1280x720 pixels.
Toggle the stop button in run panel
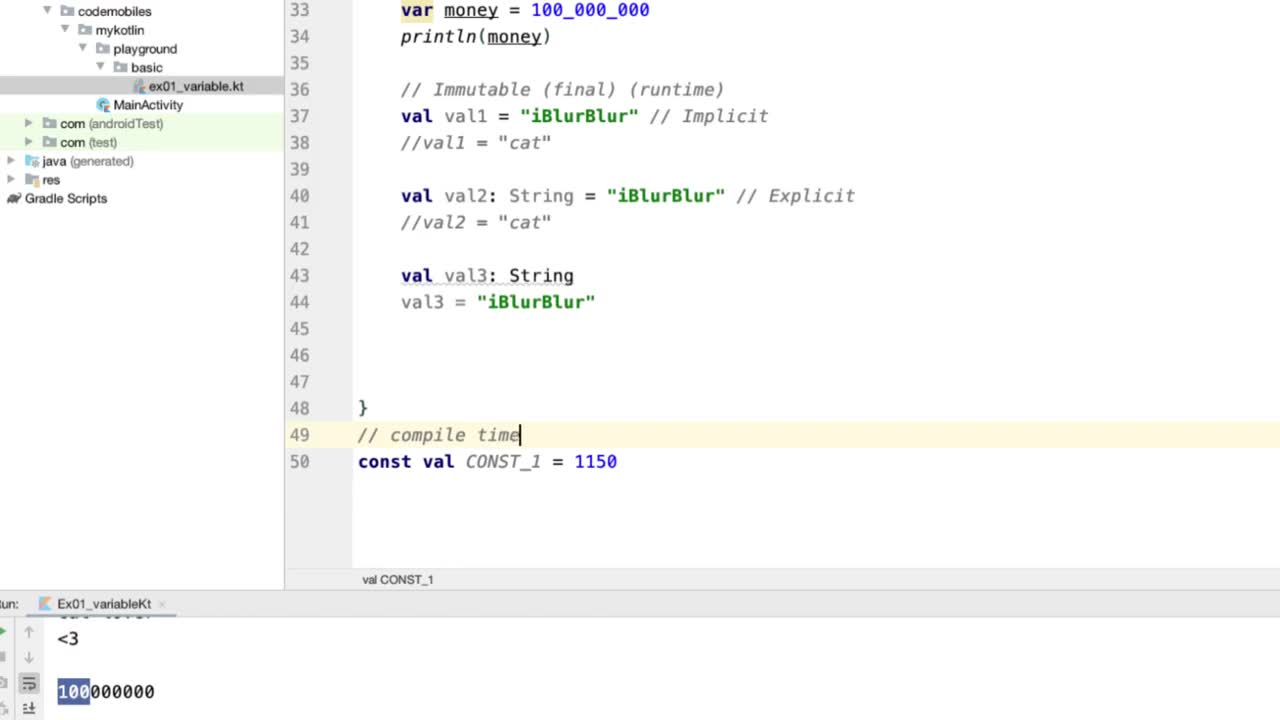click(x=3, y=655)
